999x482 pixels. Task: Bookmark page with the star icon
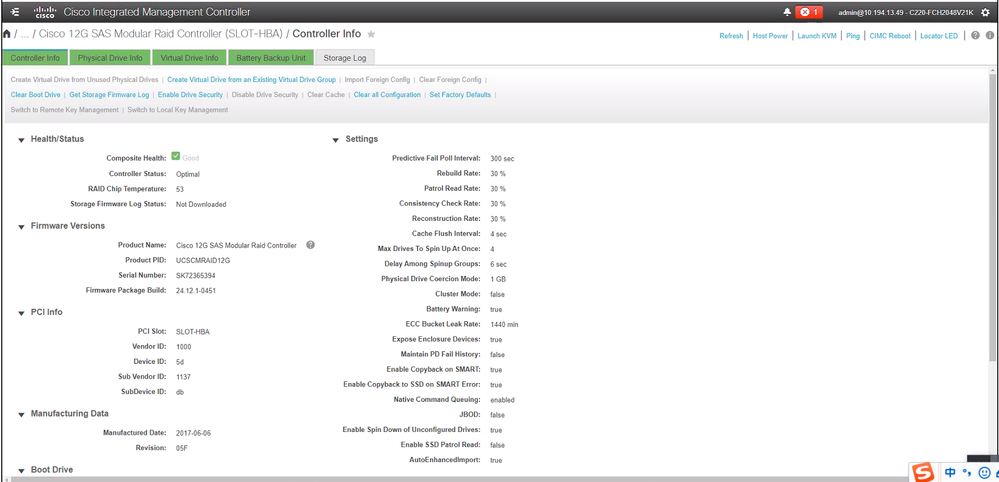point(371,34)
